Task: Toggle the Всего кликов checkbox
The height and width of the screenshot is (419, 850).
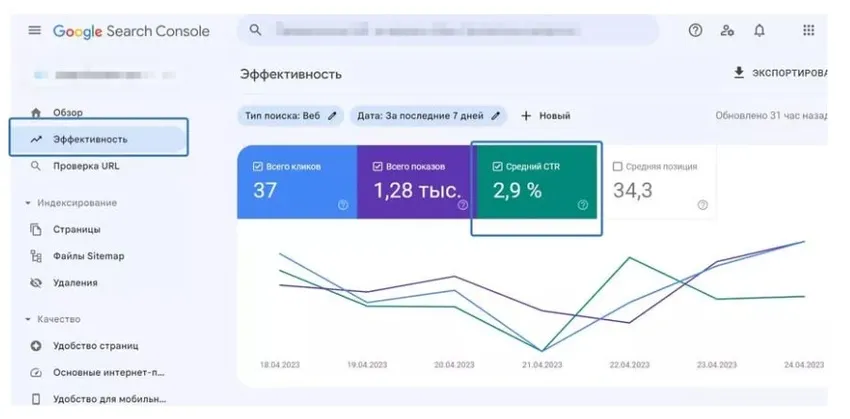Action: point(258,167)
